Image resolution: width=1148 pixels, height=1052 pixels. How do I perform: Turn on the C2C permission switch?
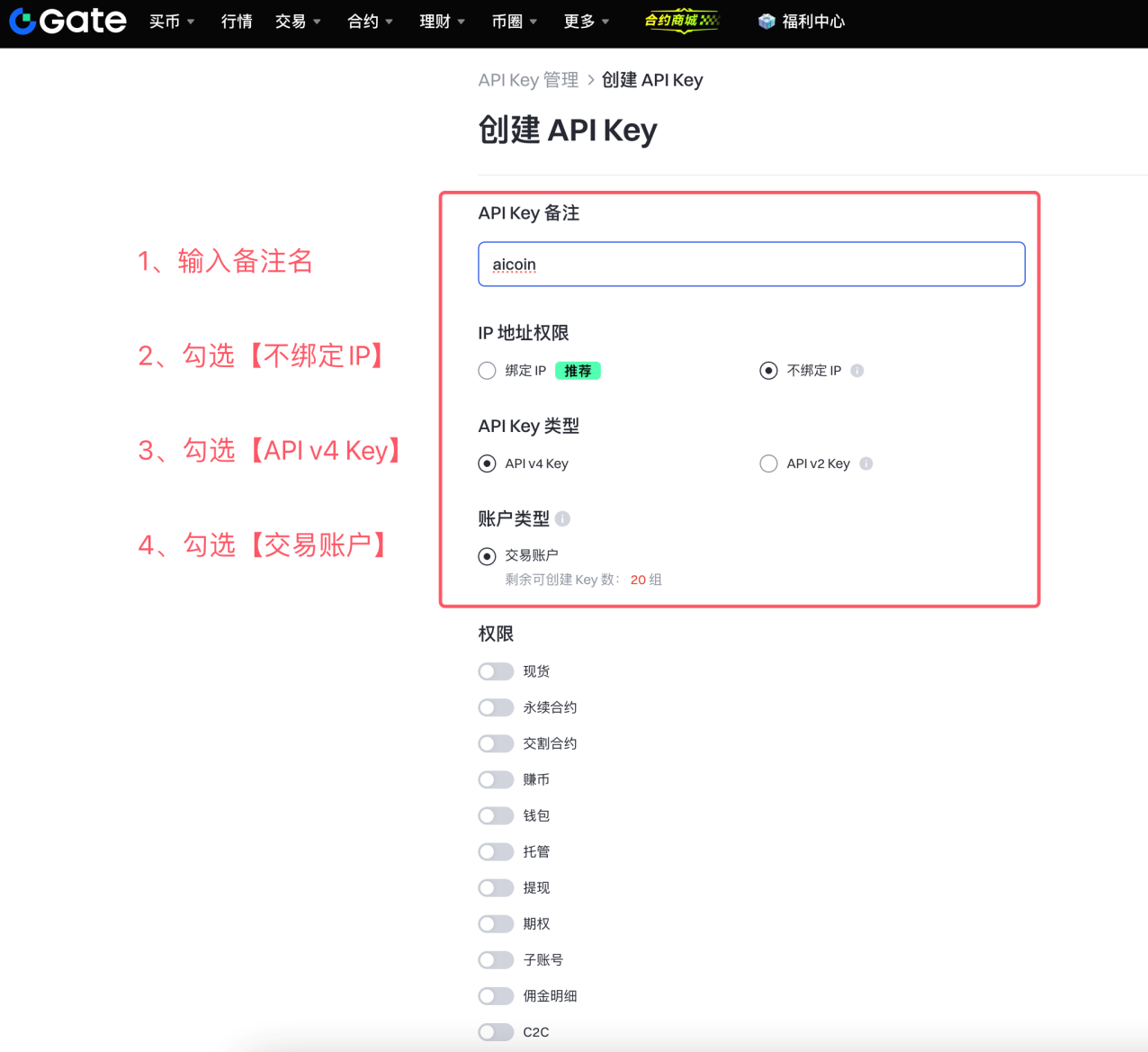(496, 1032)
